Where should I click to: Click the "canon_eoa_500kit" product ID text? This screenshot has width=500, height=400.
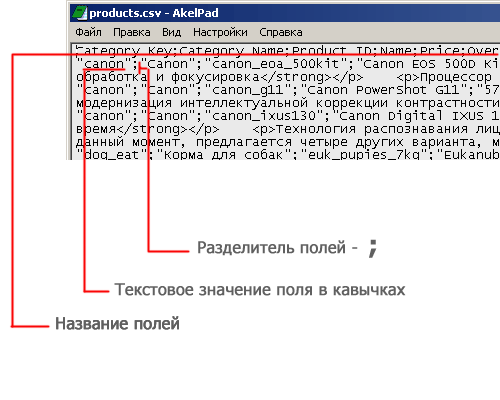[276, 64]
